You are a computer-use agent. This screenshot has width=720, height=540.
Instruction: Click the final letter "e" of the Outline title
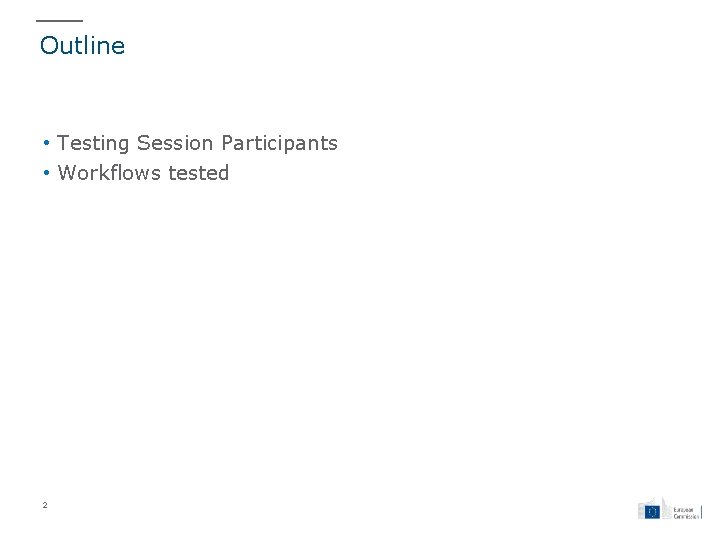click(119, 47)
